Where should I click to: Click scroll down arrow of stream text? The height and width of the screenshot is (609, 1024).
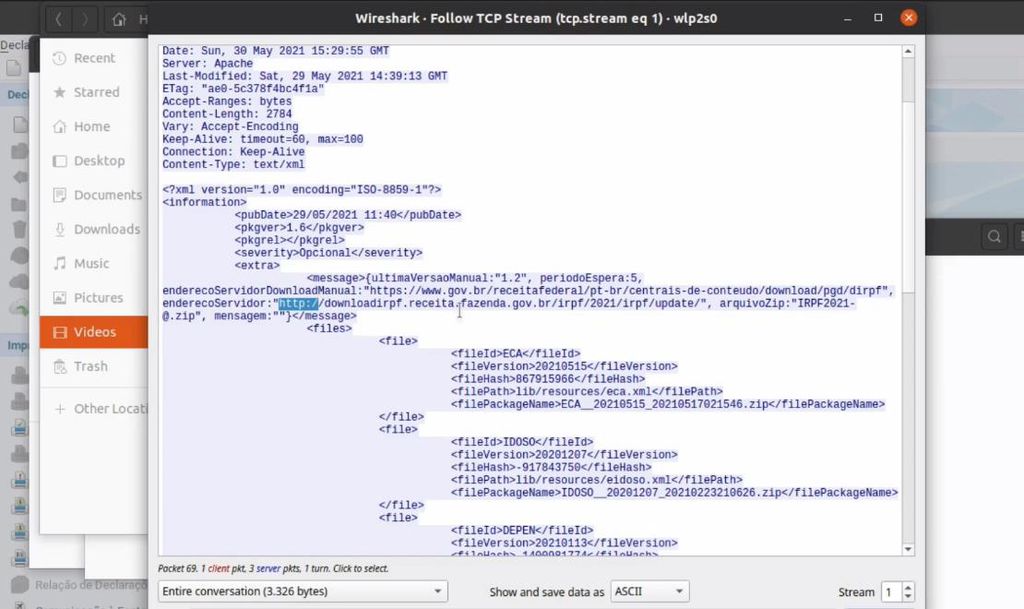point(908,550)
